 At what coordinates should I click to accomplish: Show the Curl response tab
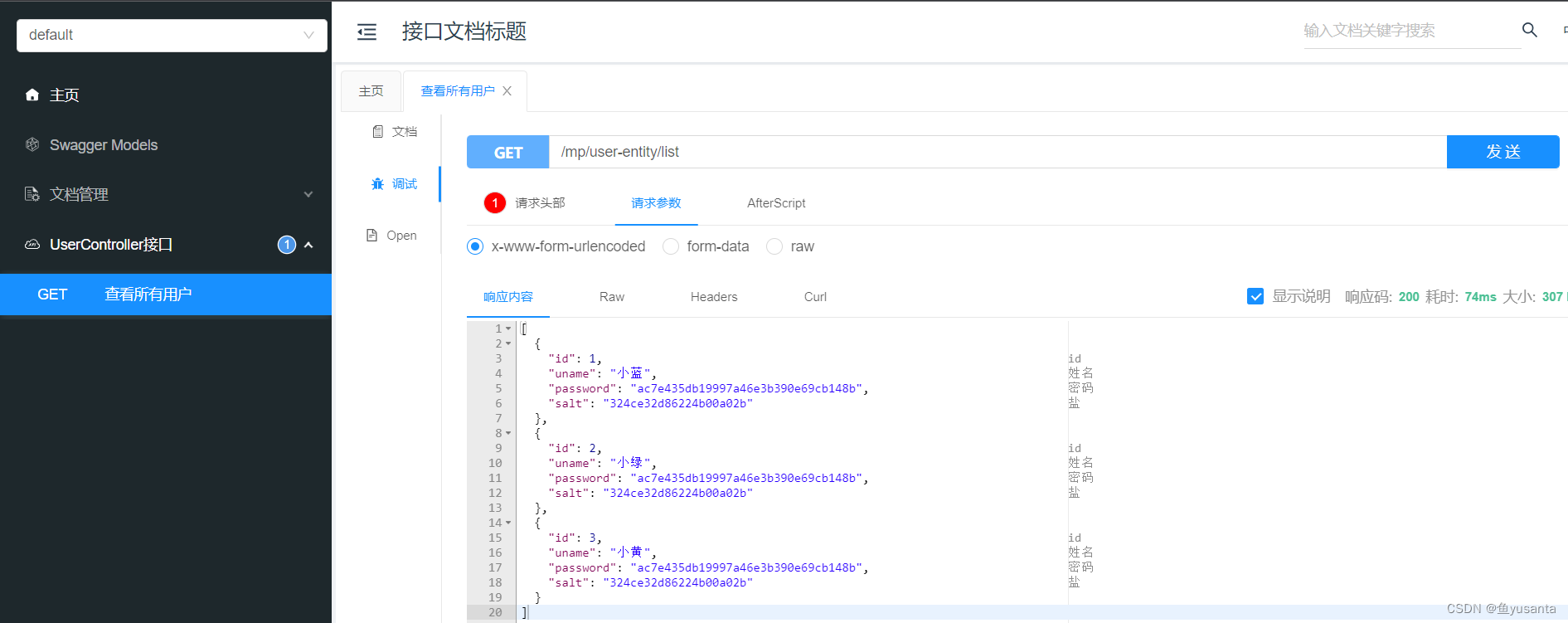tap(815, 296)
